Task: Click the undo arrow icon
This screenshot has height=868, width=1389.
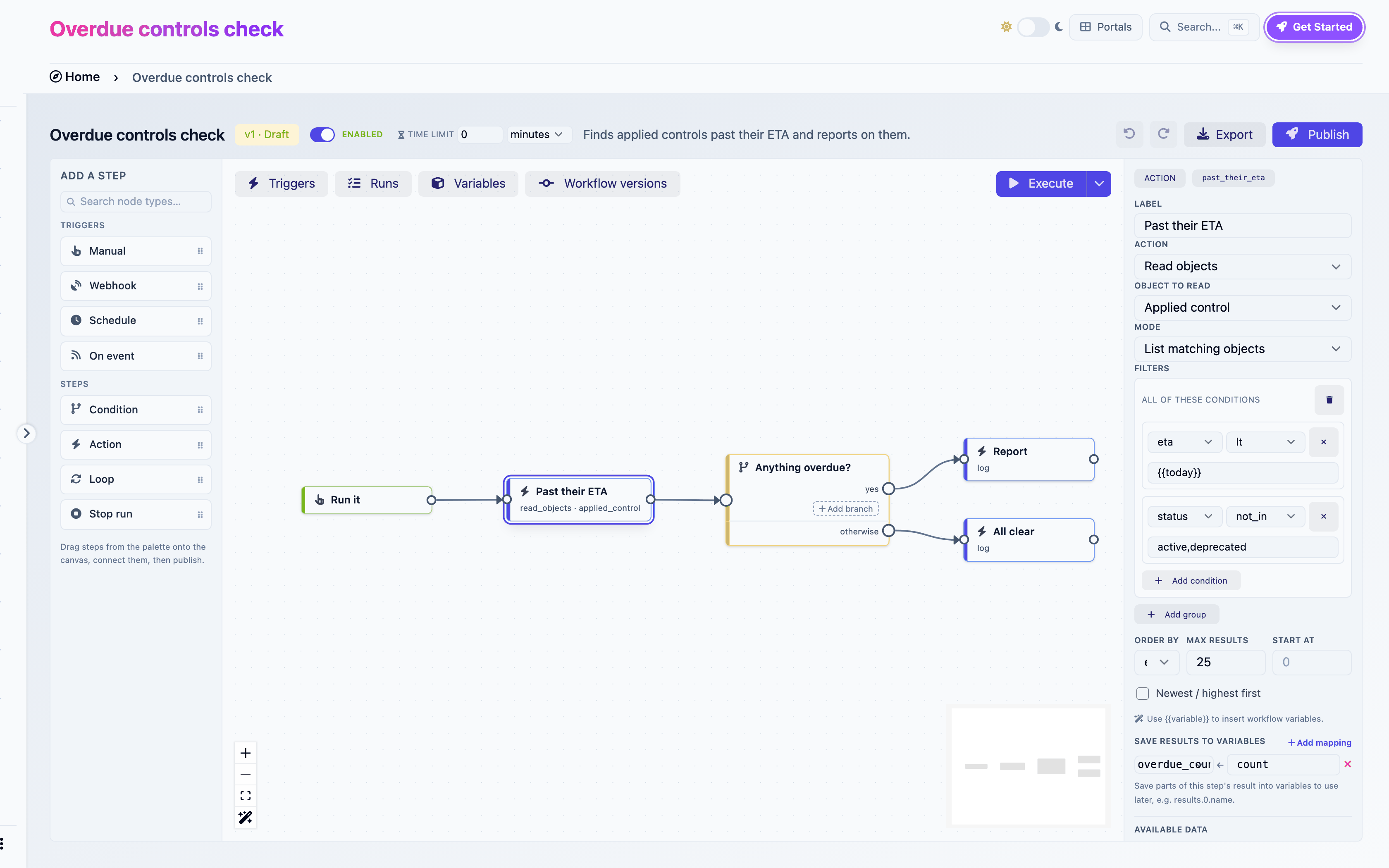Action: coord(1129,134)
